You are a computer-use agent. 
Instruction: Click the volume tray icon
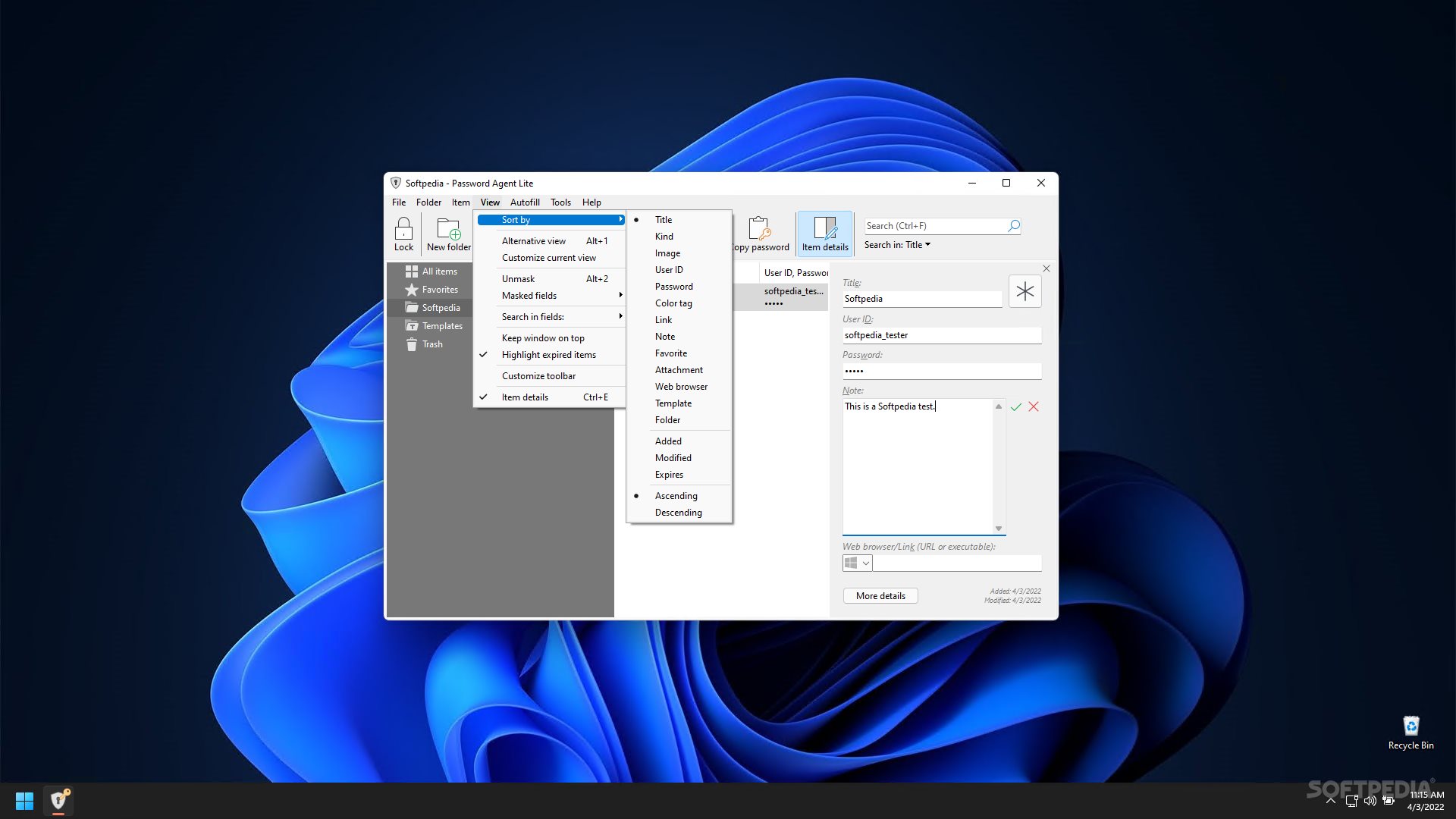click(1370, 801)
